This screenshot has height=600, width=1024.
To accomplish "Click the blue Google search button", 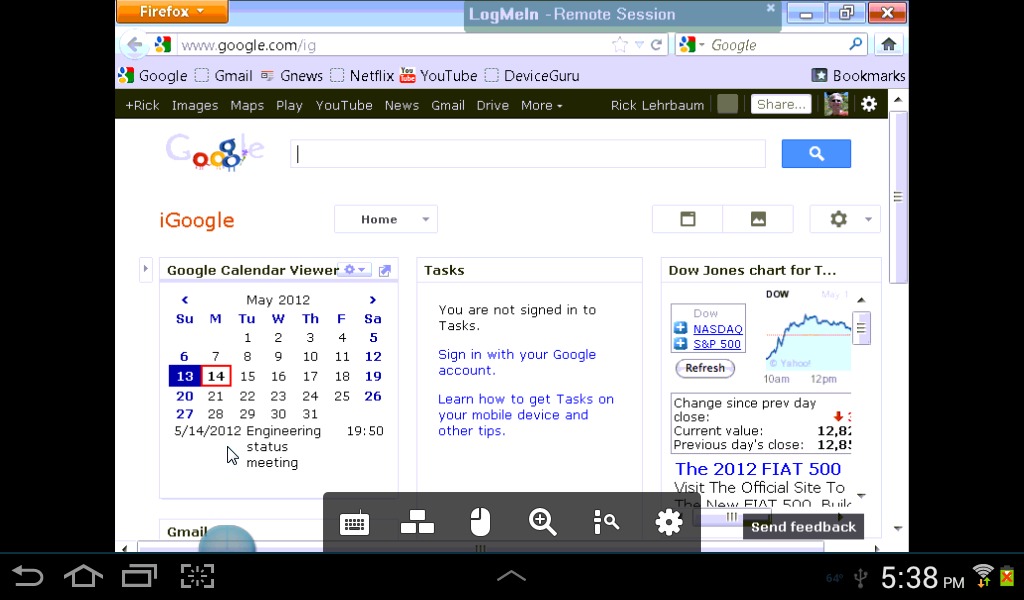I will [816, 153].
